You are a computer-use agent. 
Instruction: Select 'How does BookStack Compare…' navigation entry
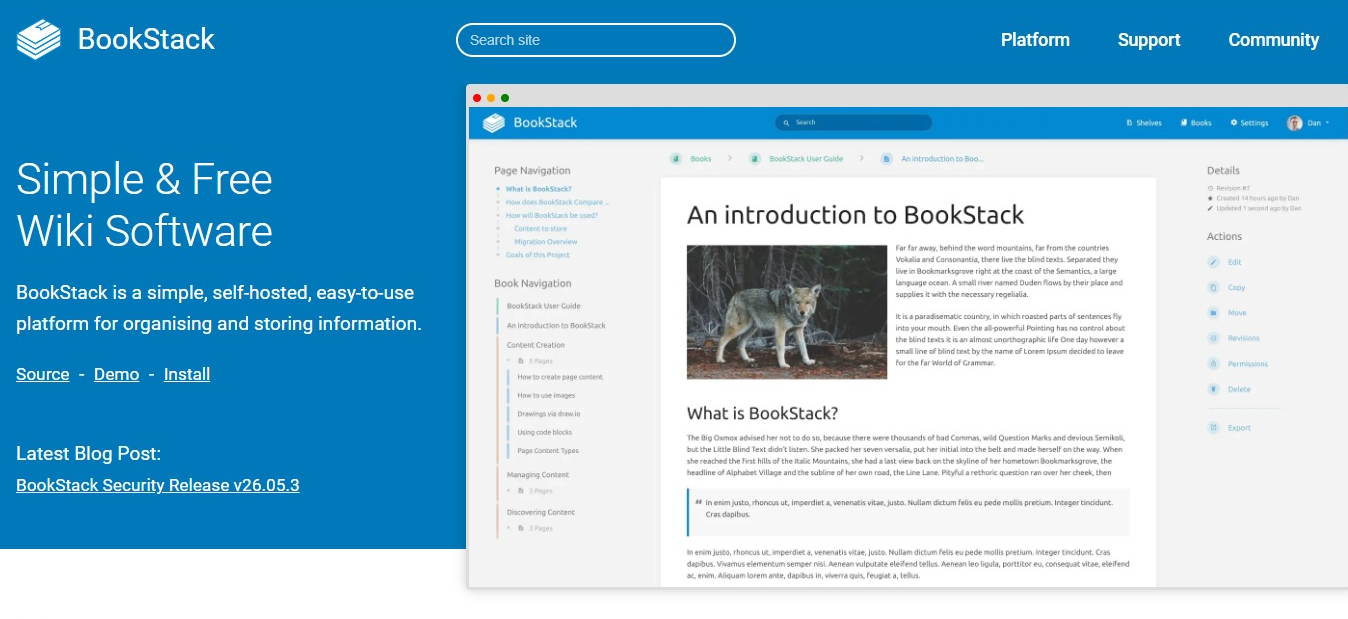[x=557, y=202]
